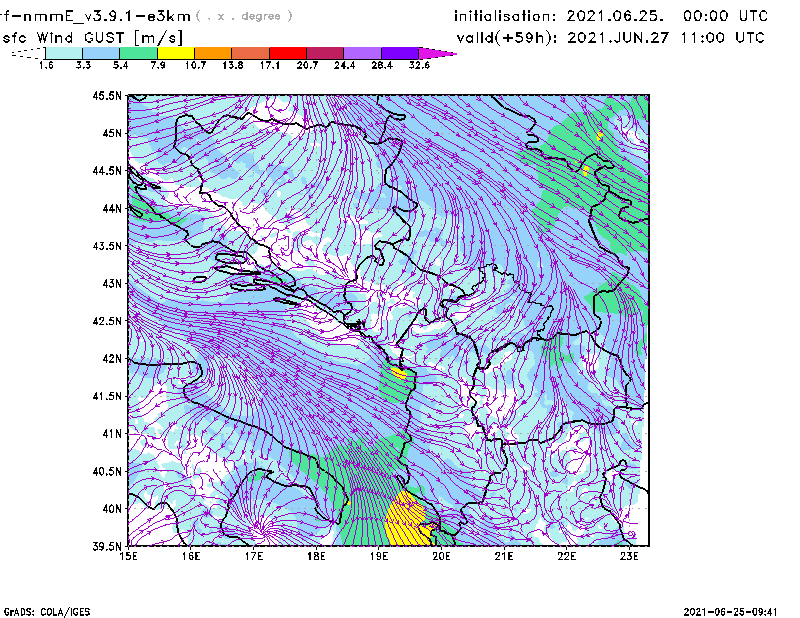This screenshot has height=618, width=800.
Task: Click the 45.5N latitude label
Action: [x=107, y=96]
